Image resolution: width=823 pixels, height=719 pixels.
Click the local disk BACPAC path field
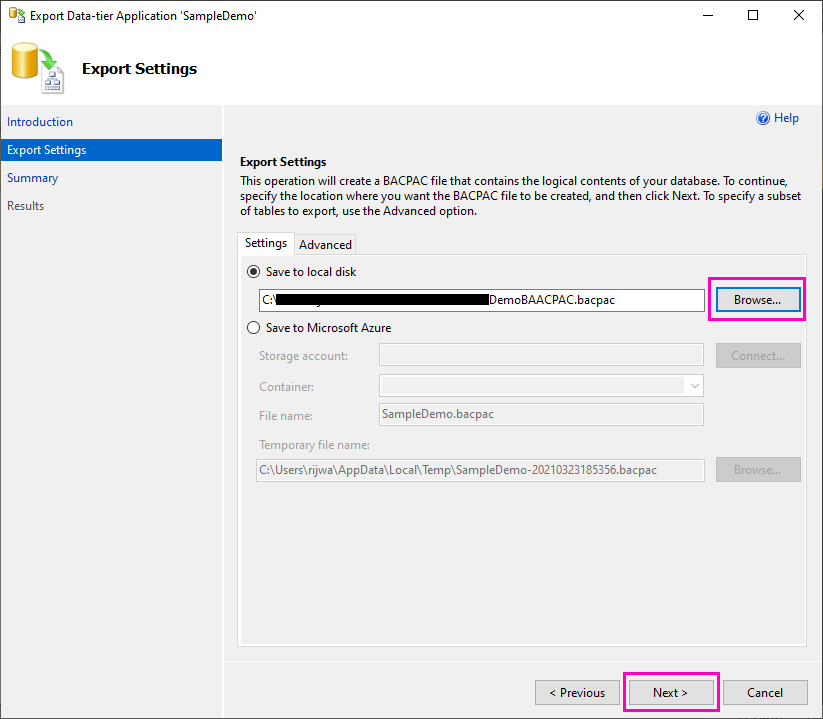click(x=480, y=299)
